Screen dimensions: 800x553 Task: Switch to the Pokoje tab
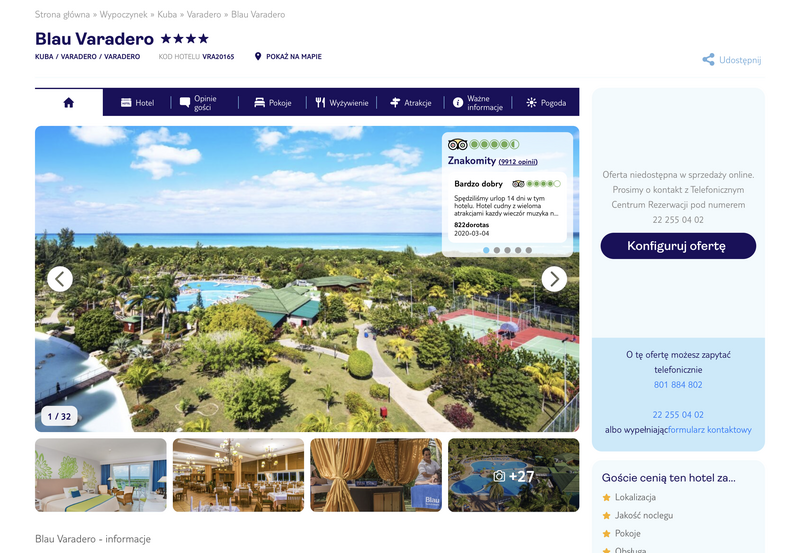point(272,103)
